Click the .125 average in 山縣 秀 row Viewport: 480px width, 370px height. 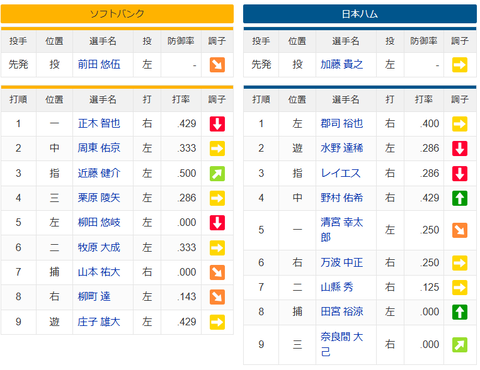429,287
